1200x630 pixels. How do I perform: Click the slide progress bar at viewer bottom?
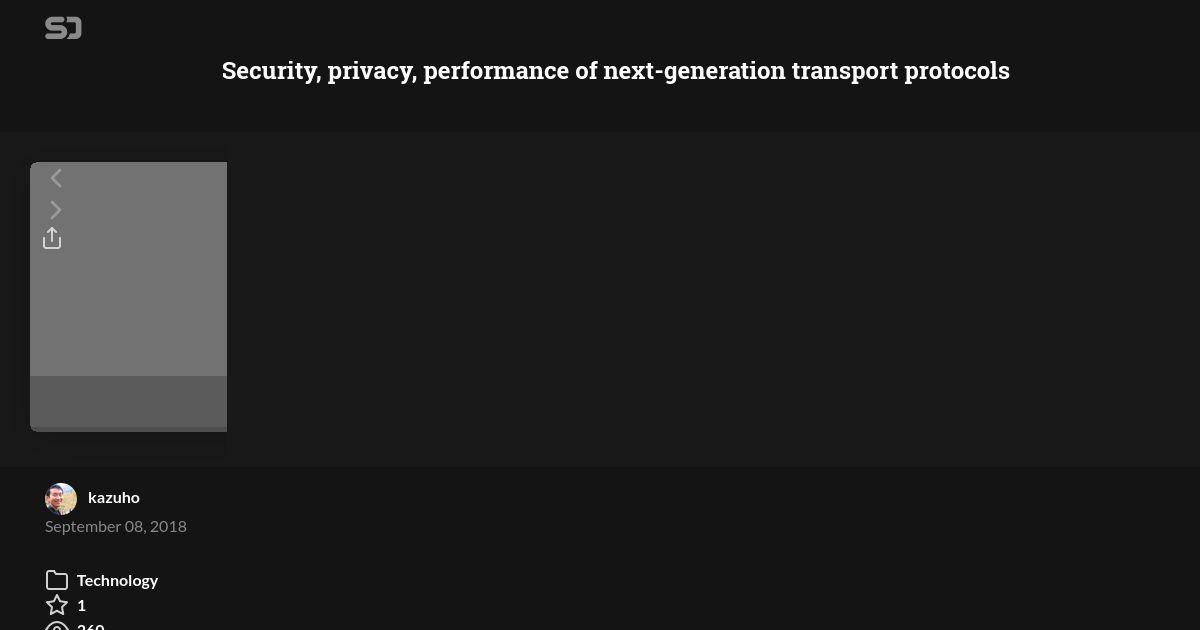tap(129, 429)
